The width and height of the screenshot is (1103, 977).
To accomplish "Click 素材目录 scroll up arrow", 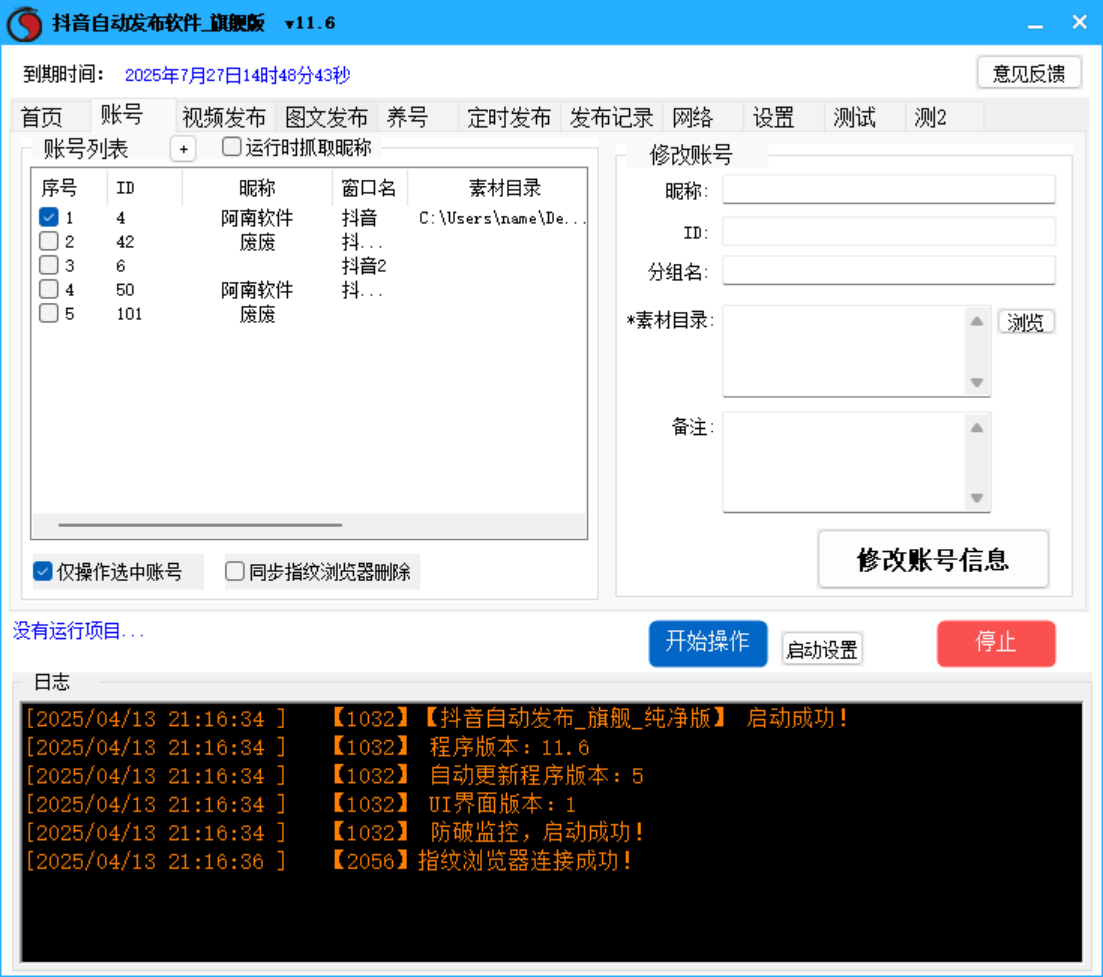I will pos(977,321).
